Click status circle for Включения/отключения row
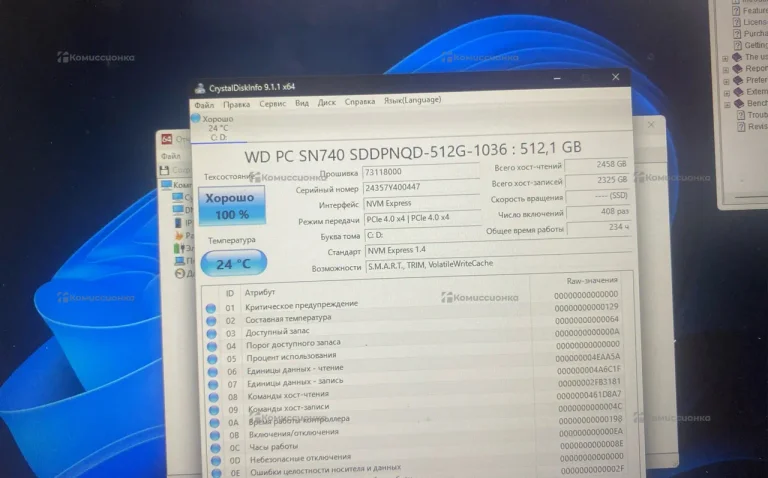The height and width of the screenshot is (478, 768). point(215,435)
